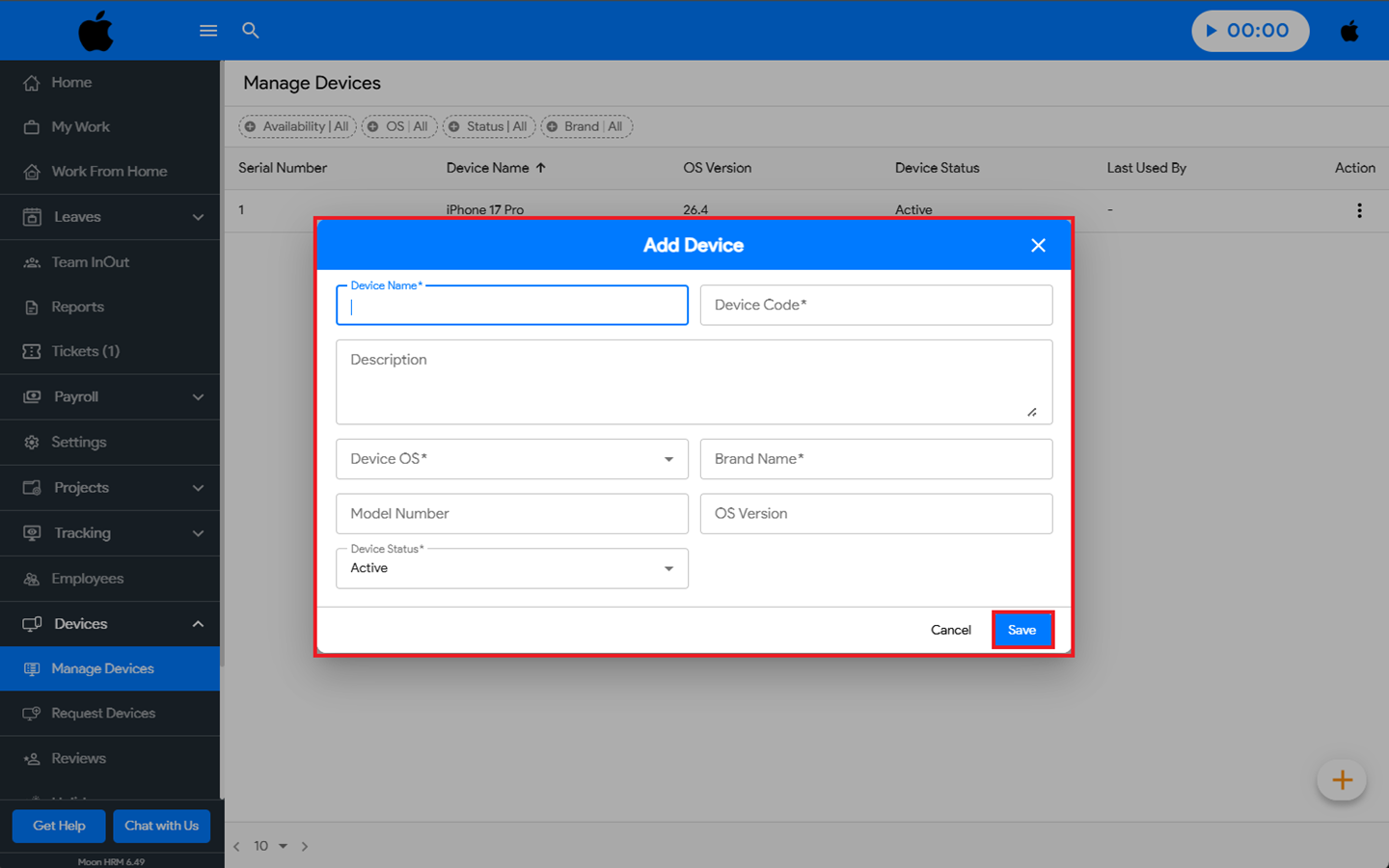This screenshot has width=1389, height=868.
Task: Open Request Devices in the sidebar
Action: 103,714
